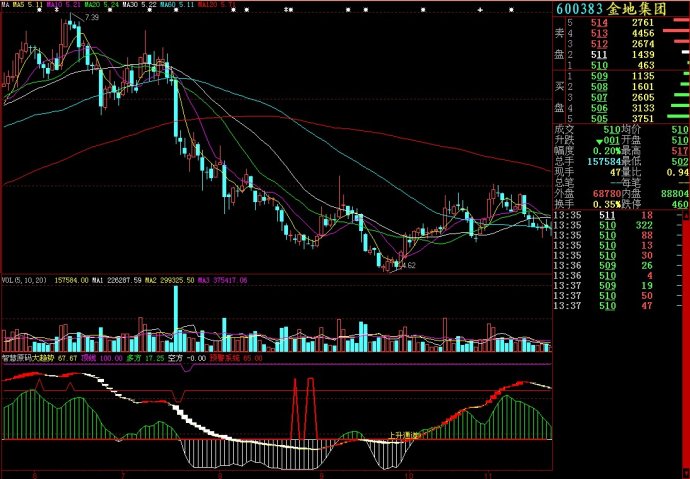Viewport: 690px width, 479px height.
Task: Click the red 预警系统 65.00 label
Action: (x=236, y=358)
